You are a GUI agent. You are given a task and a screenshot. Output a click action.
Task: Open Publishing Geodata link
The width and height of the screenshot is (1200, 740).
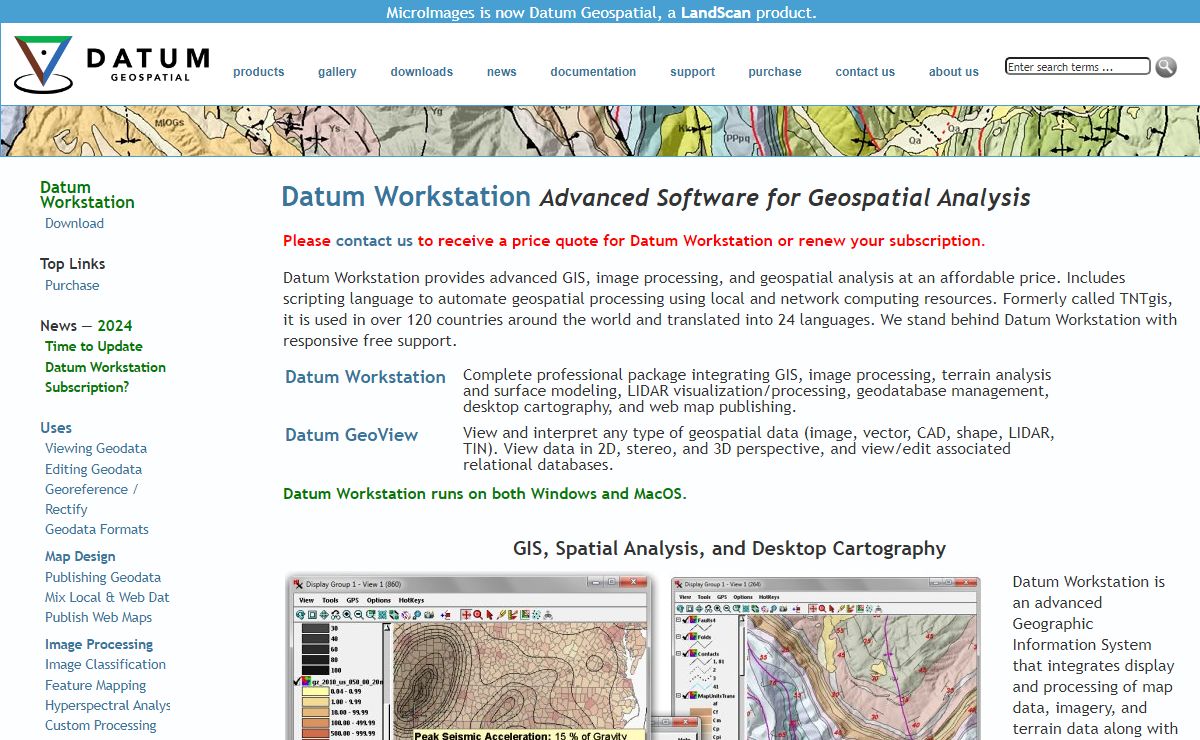tap(103, 578)
